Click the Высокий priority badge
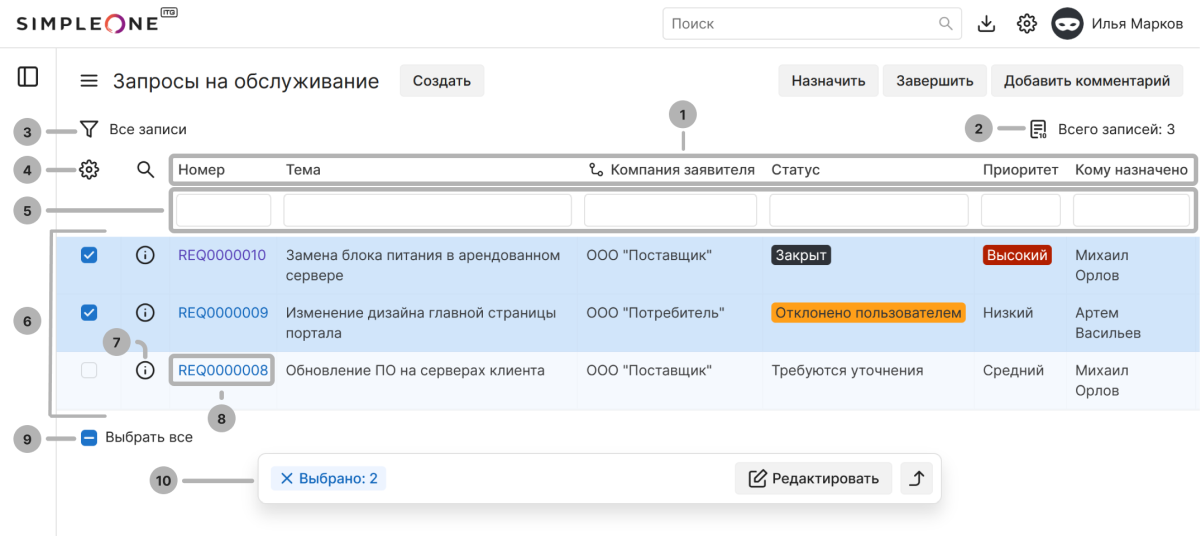Viewport: 1200px width, 536px height. pos(1017,255)
